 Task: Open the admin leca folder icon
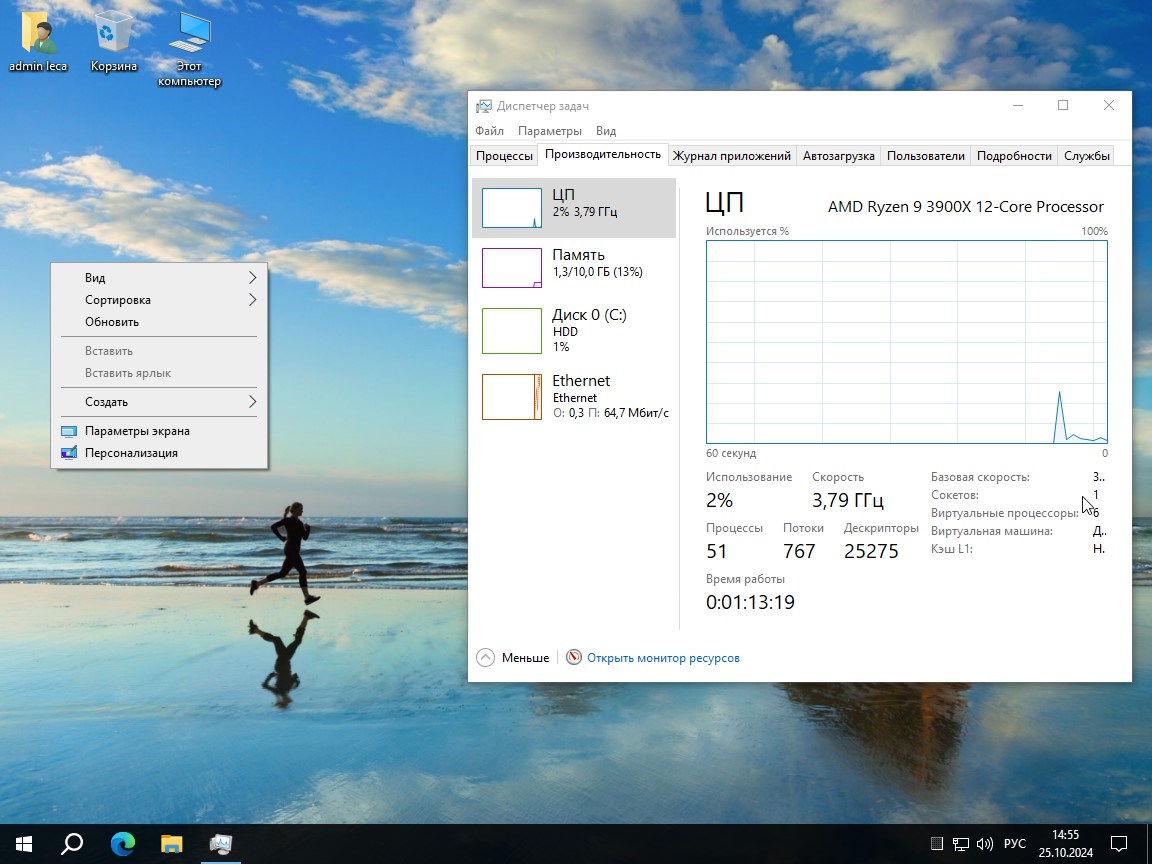tap(38, 35)
